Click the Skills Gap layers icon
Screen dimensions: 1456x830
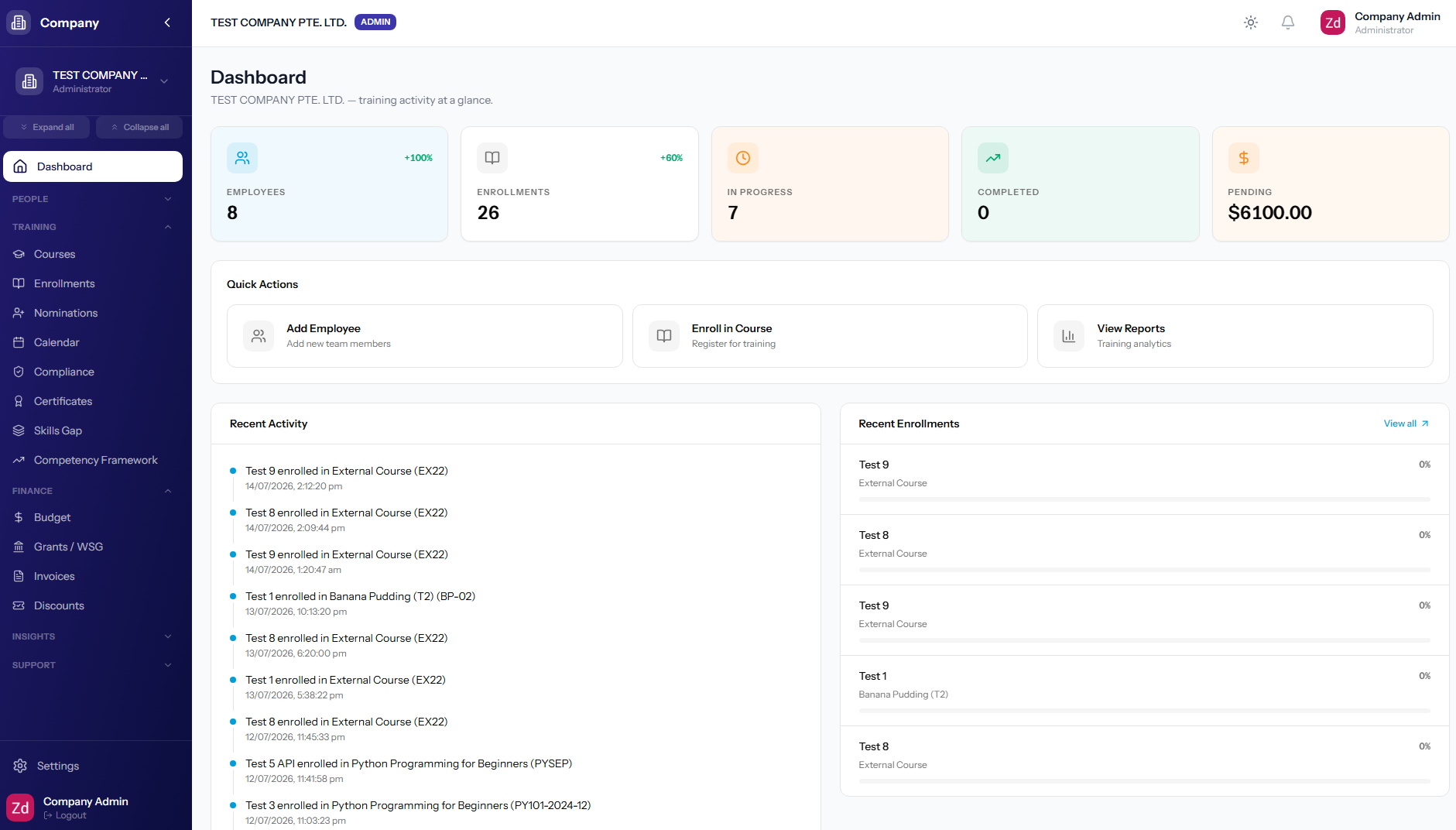pyautogui.click(x=19, y=430)
